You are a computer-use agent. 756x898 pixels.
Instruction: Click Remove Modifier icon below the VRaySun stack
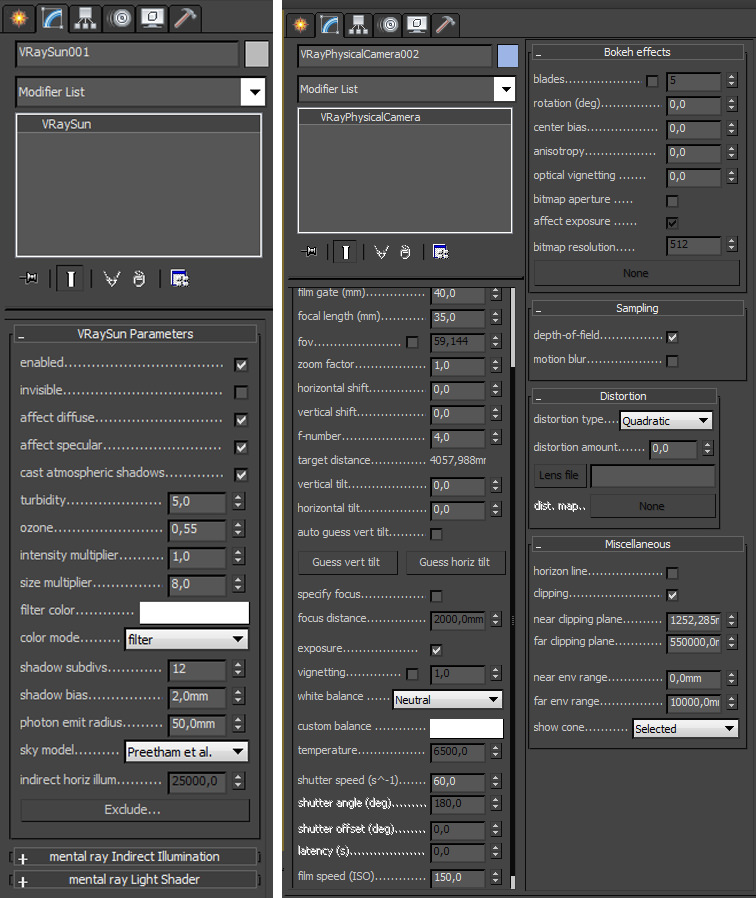coord(139,279)
